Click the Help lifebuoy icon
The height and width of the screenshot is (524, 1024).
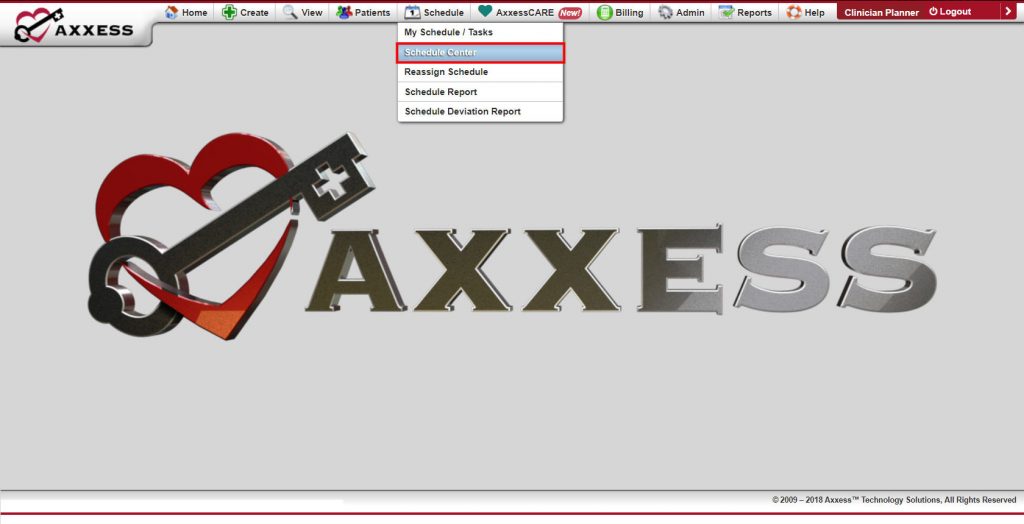point(794,12)
